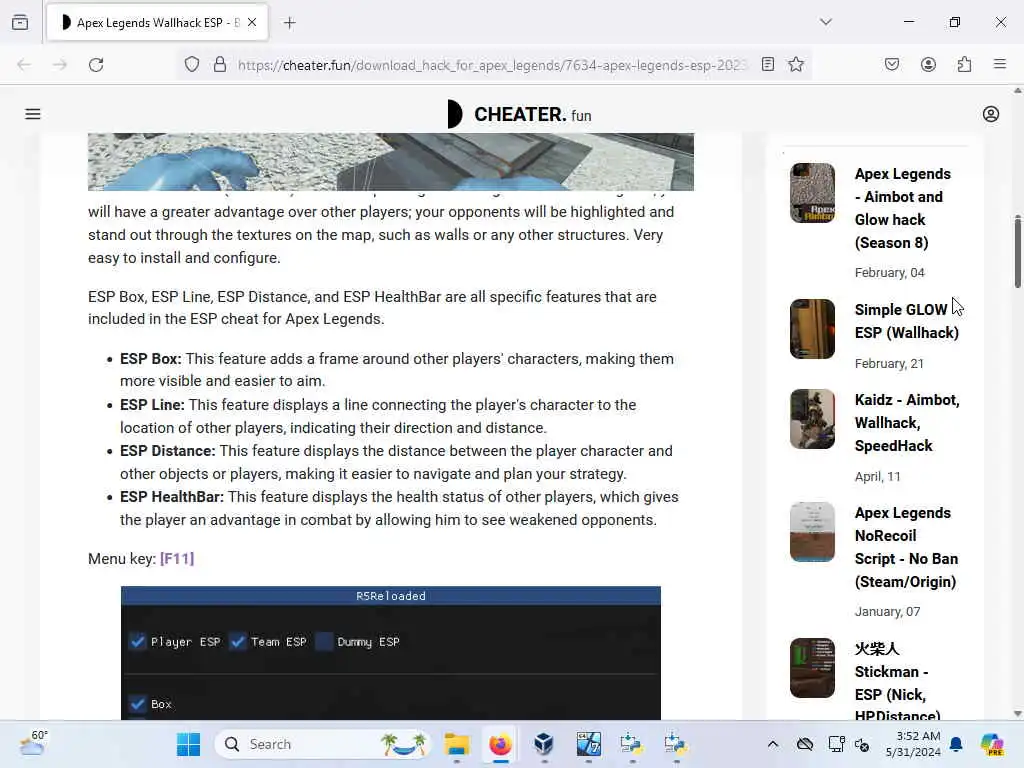
Task: Click the [F11] menu key text
Action: tap(177, 559)
